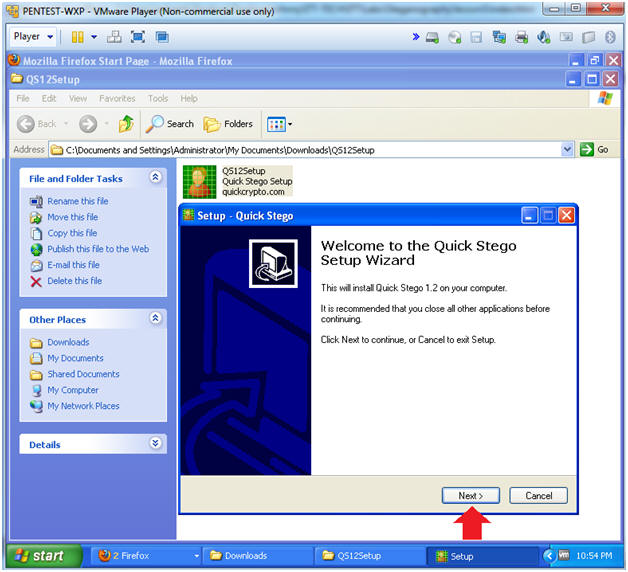Screen dimensions: 628x572
Task: Click Next in Quick Stego setup
Action: pos(471,496)
